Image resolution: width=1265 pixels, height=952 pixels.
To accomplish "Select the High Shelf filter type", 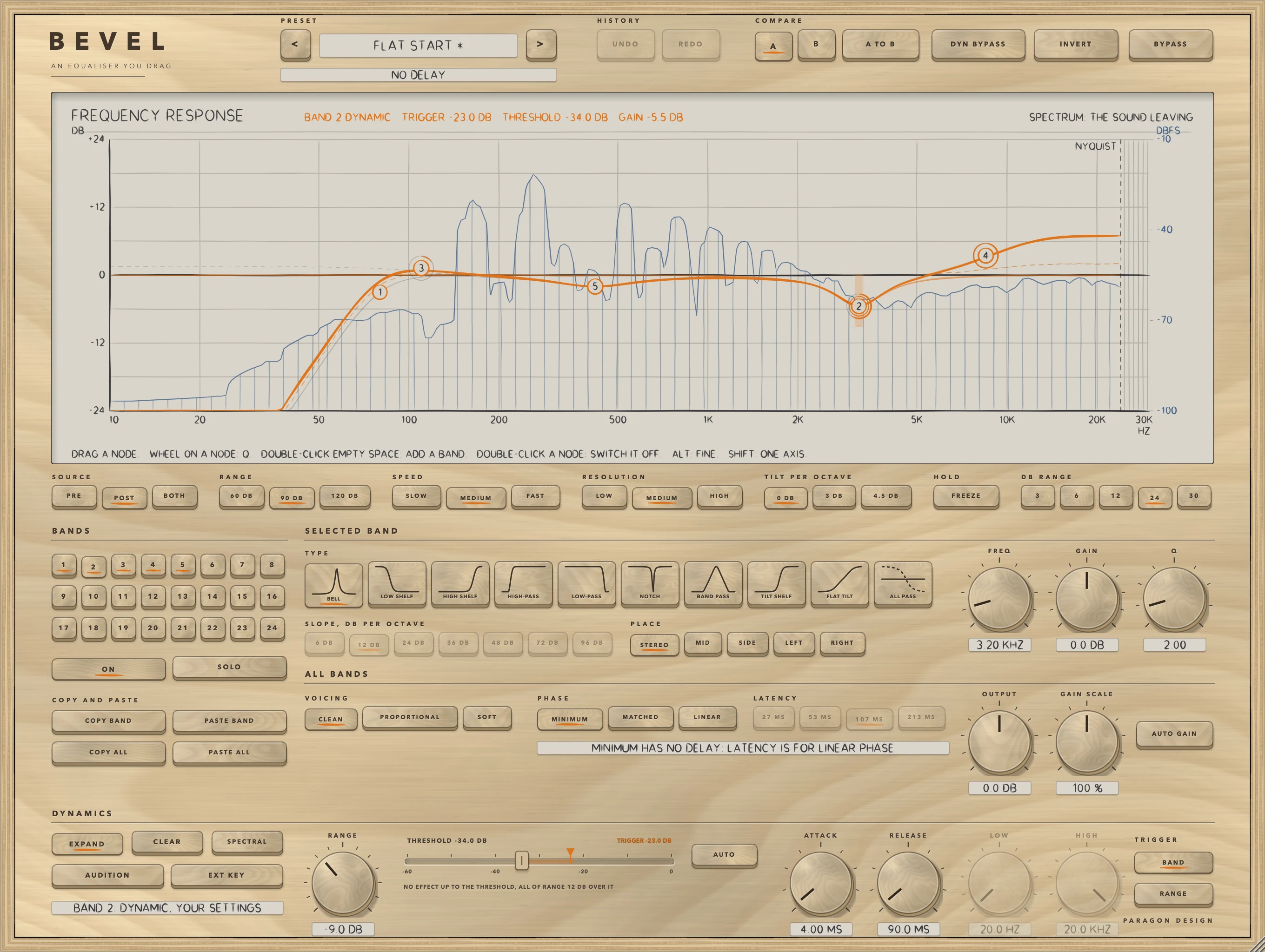I will tap(460, 583).
